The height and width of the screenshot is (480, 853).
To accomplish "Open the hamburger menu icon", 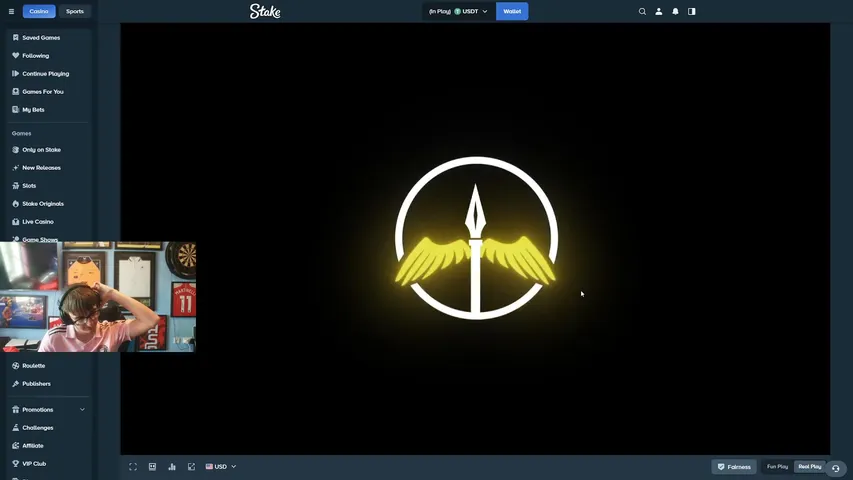I will point(11,11).
